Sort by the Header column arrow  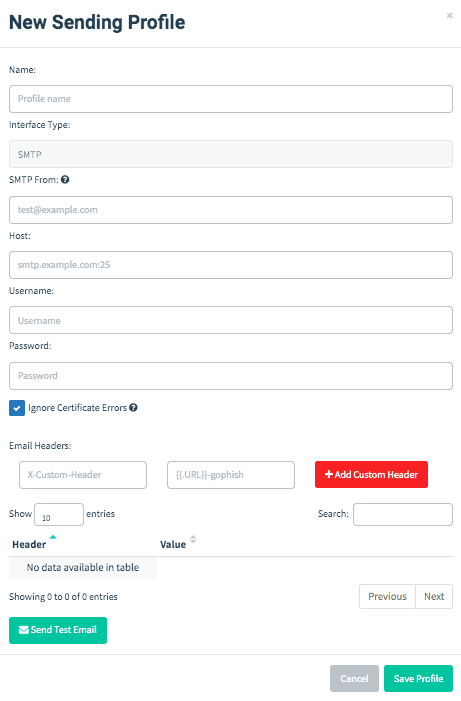click(53, 537)
